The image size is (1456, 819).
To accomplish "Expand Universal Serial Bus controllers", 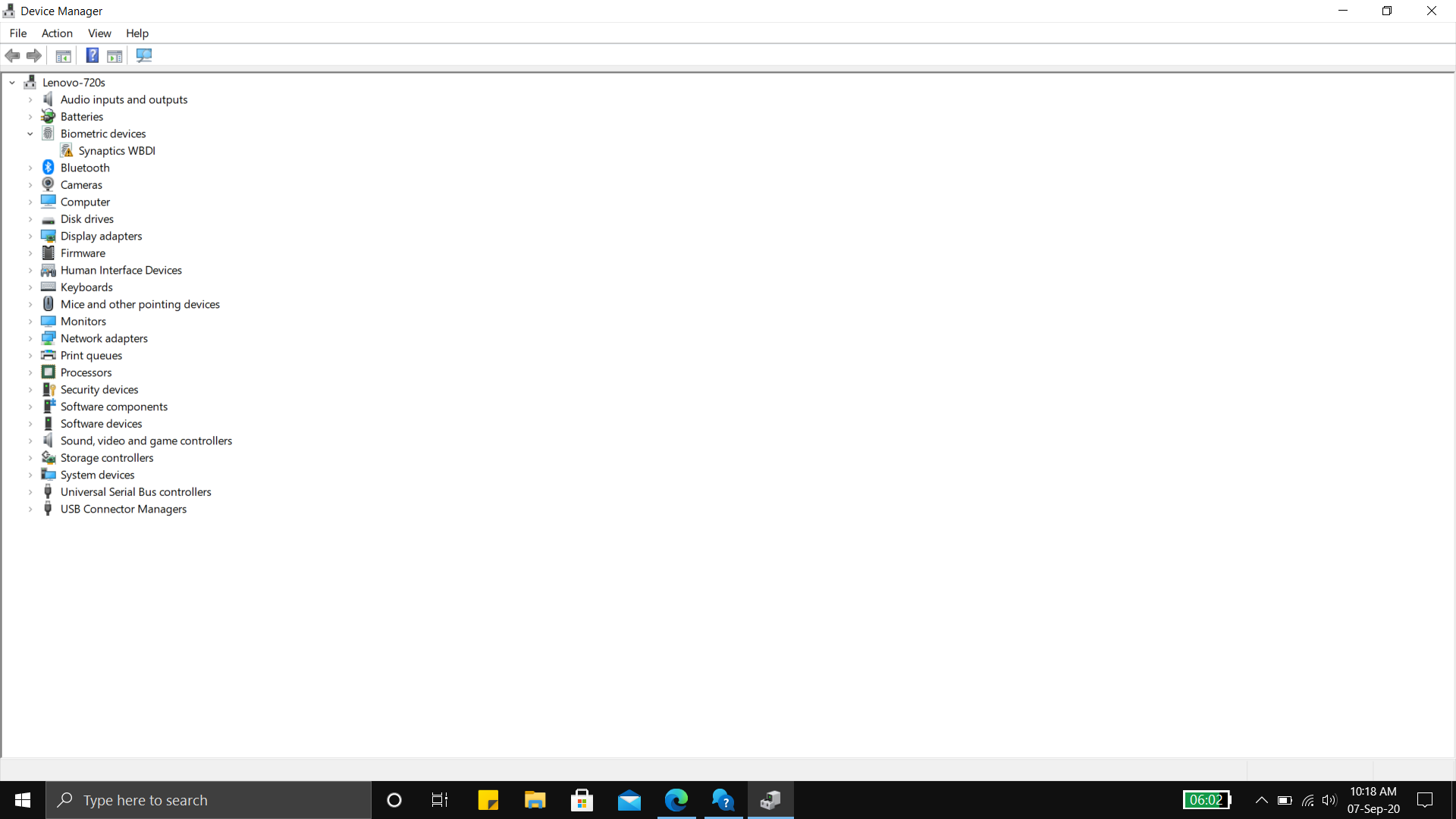I will 30,492.
